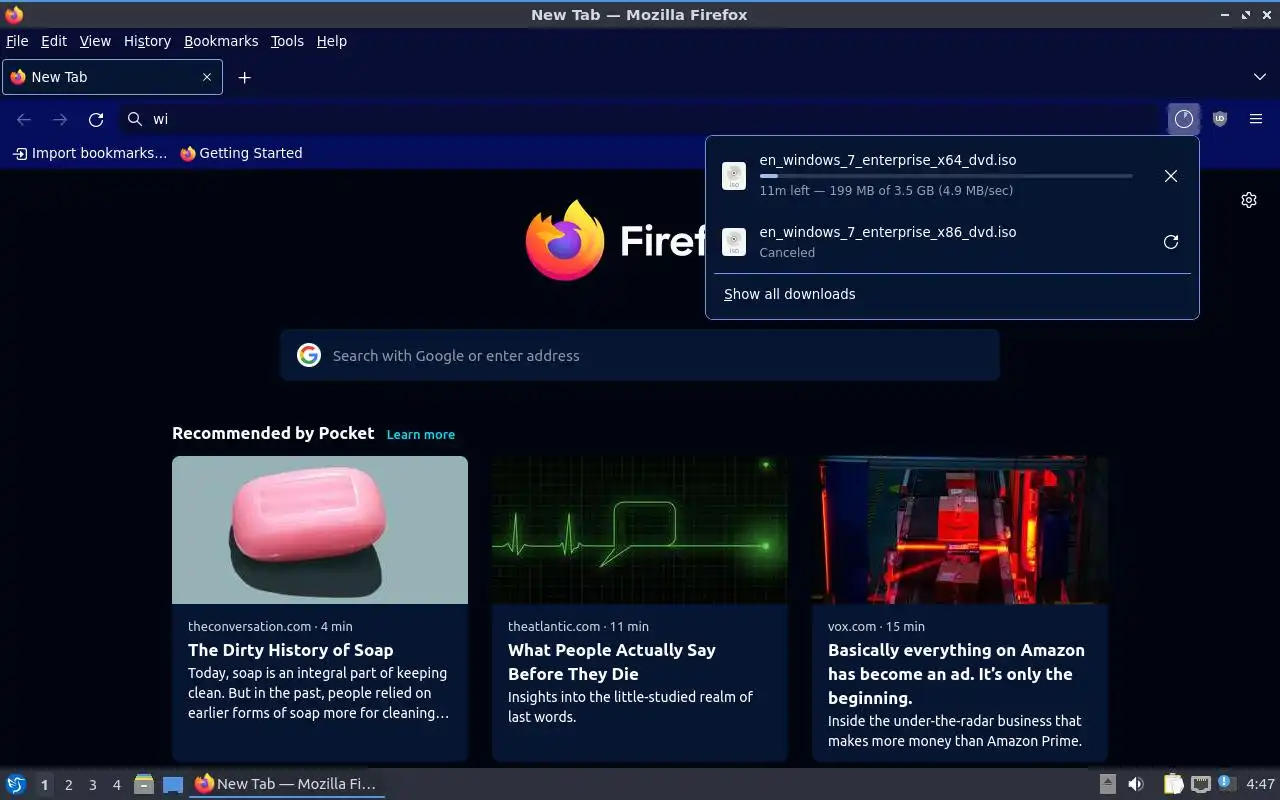Open the Amazon ad article headline
1280x800 pixels.
[x=956, y=674]
